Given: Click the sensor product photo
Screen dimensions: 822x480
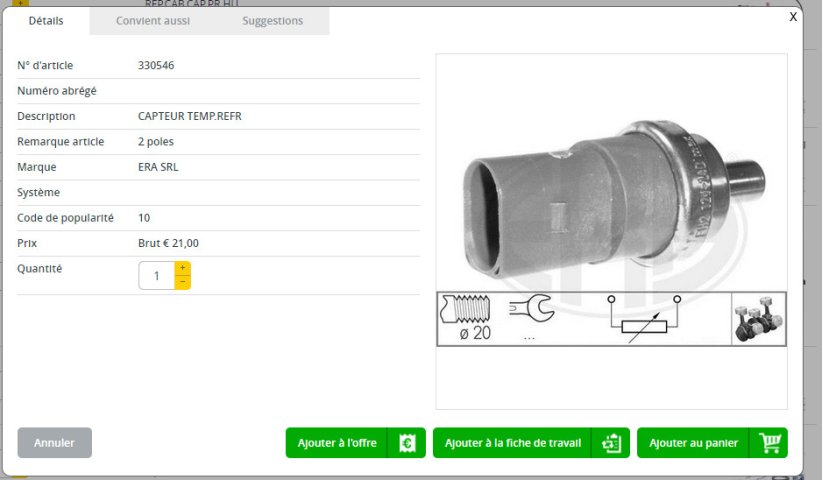Looking at the screenshot, I should click(x=613, y=199).
